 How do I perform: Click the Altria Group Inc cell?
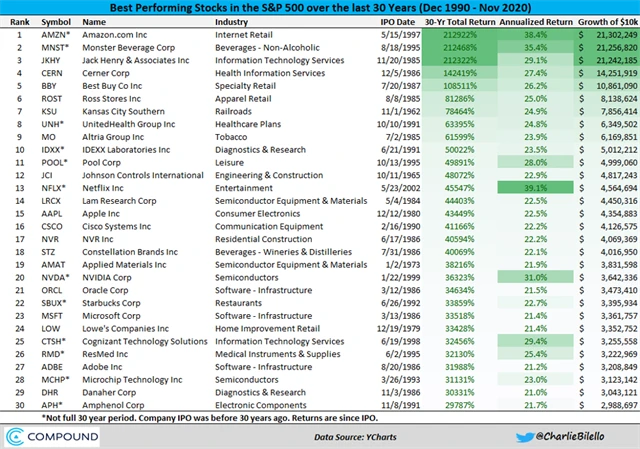tap(113, 137)
